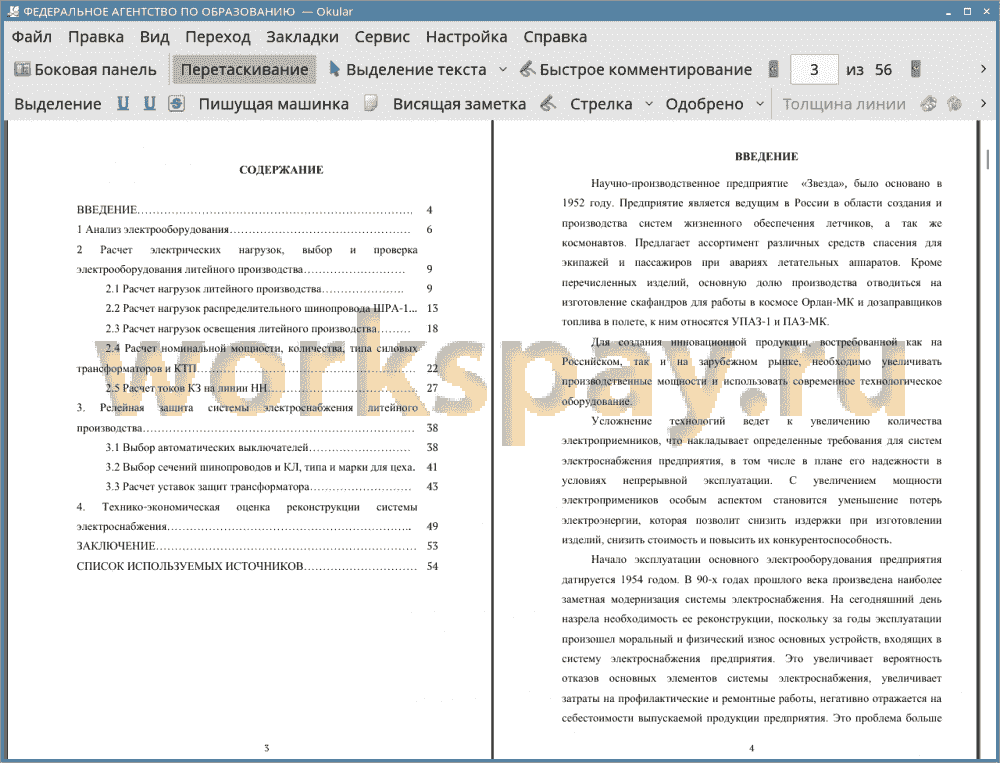Open the Справка menu
The height and width of the screenshot is (763, 1000).
point(555,37)
